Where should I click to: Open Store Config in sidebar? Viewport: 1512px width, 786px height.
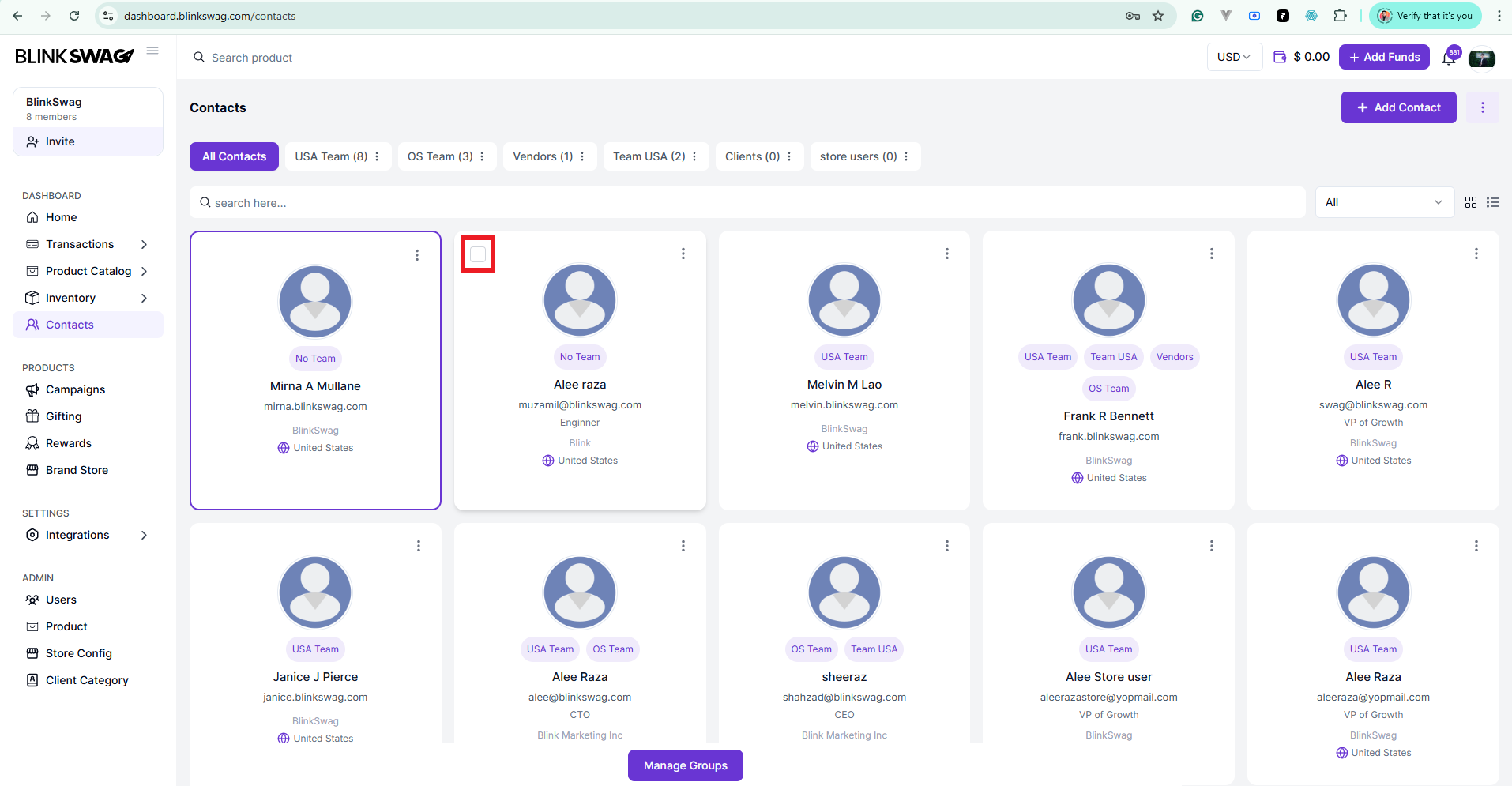click(x=88, y=653)
